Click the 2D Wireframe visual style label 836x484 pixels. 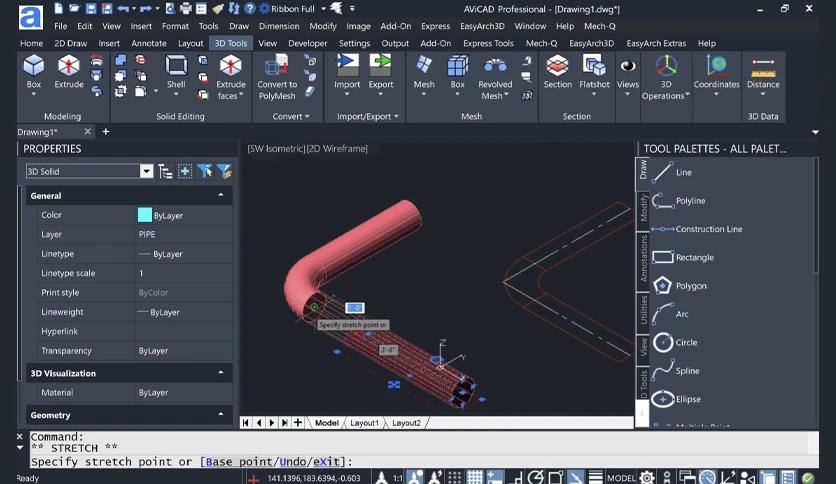click(337, 149)
